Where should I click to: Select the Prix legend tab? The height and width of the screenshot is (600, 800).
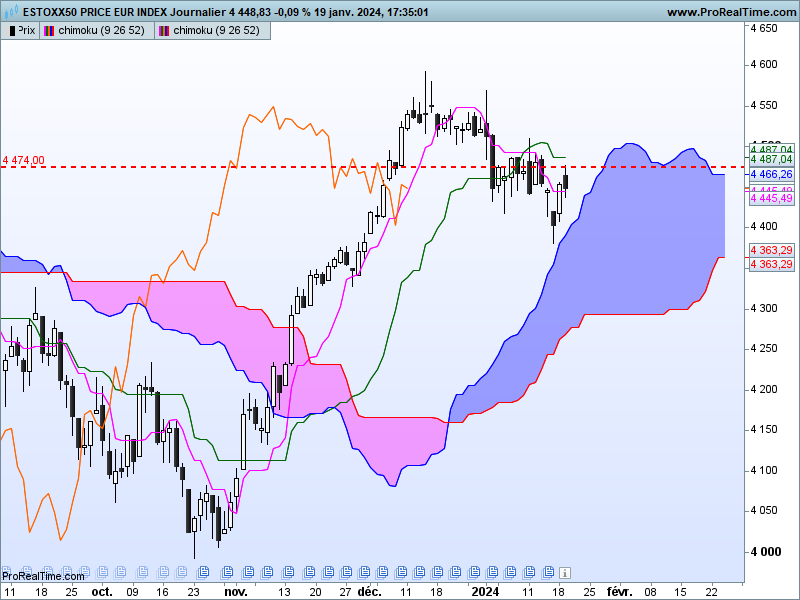click(20, 31)
